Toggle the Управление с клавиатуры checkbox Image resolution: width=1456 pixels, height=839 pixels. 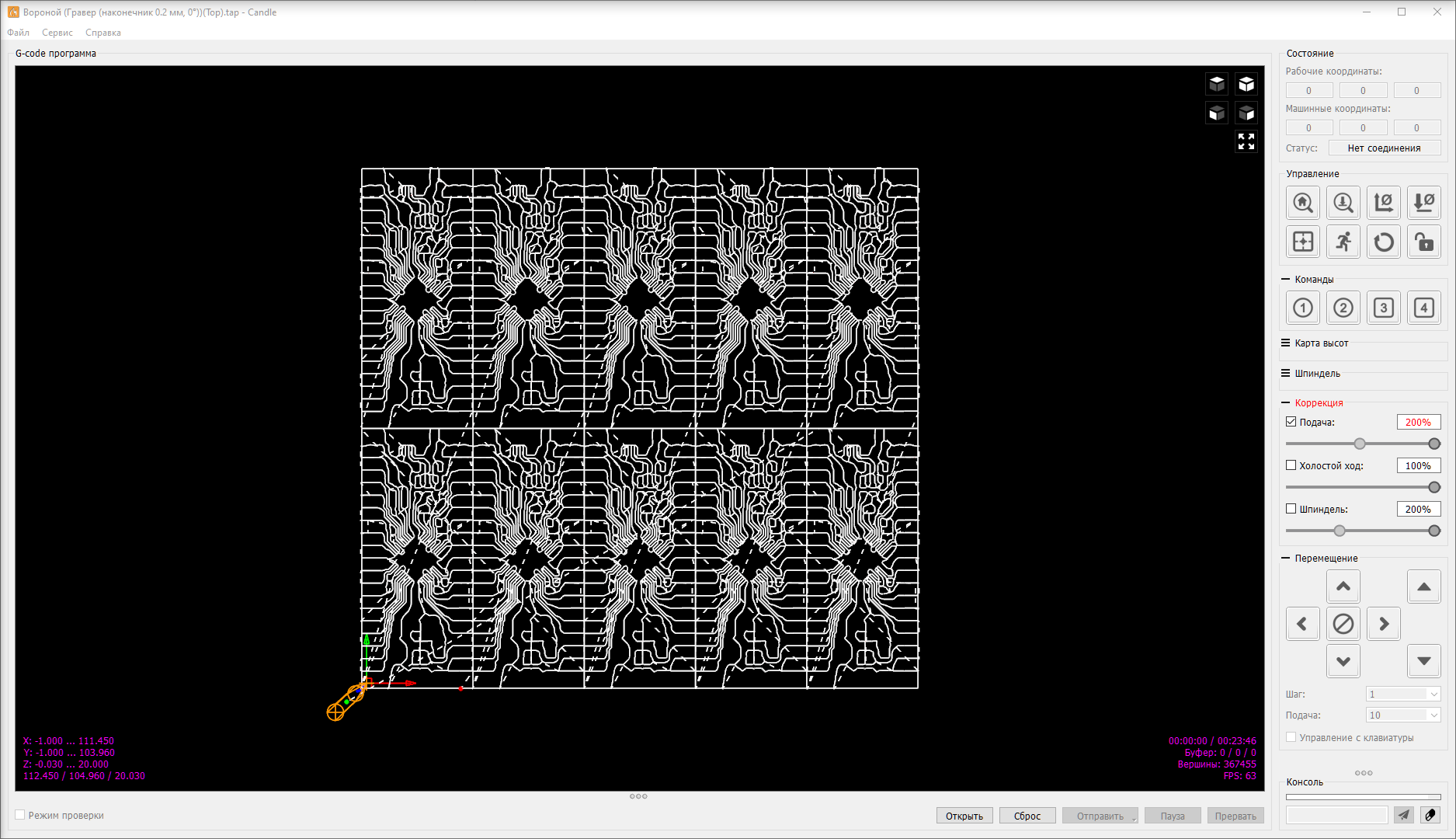(x=1291, y=737)
